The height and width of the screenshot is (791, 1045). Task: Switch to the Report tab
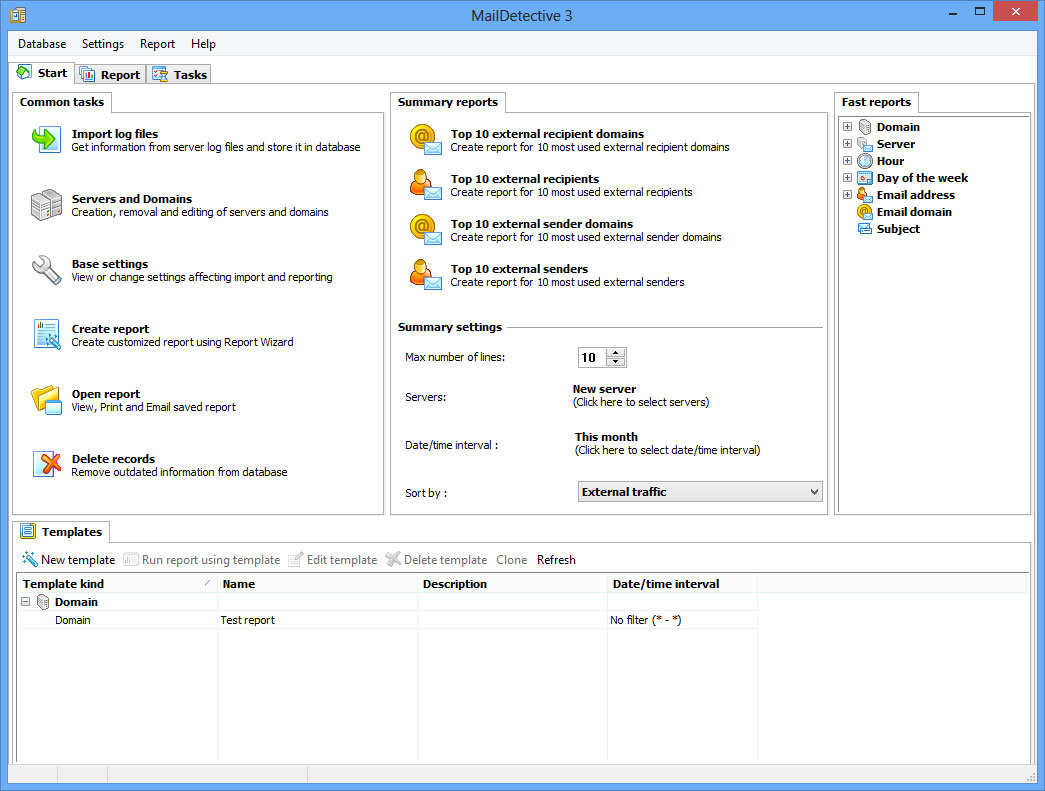click(110, 75)
